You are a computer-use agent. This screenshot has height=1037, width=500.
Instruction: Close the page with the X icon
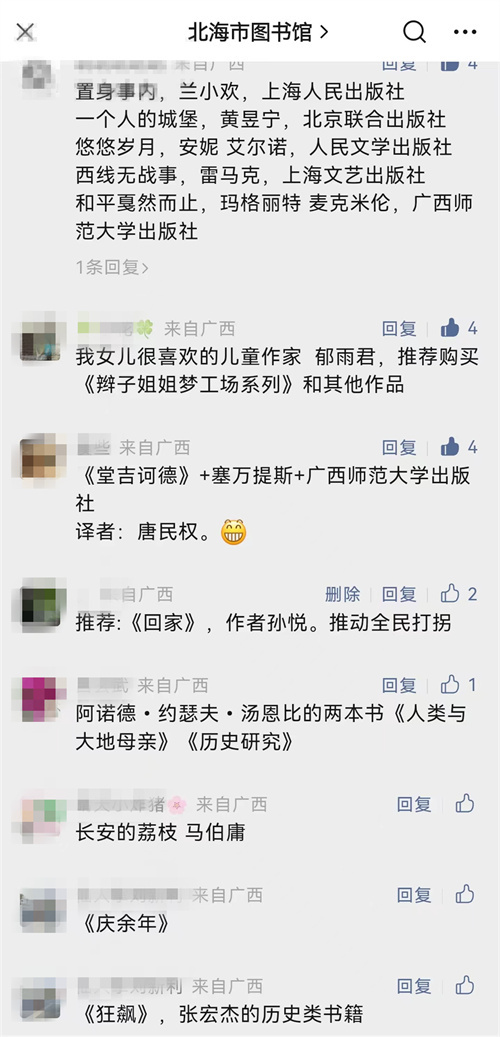pyautogui.click(x=25, y=31)
